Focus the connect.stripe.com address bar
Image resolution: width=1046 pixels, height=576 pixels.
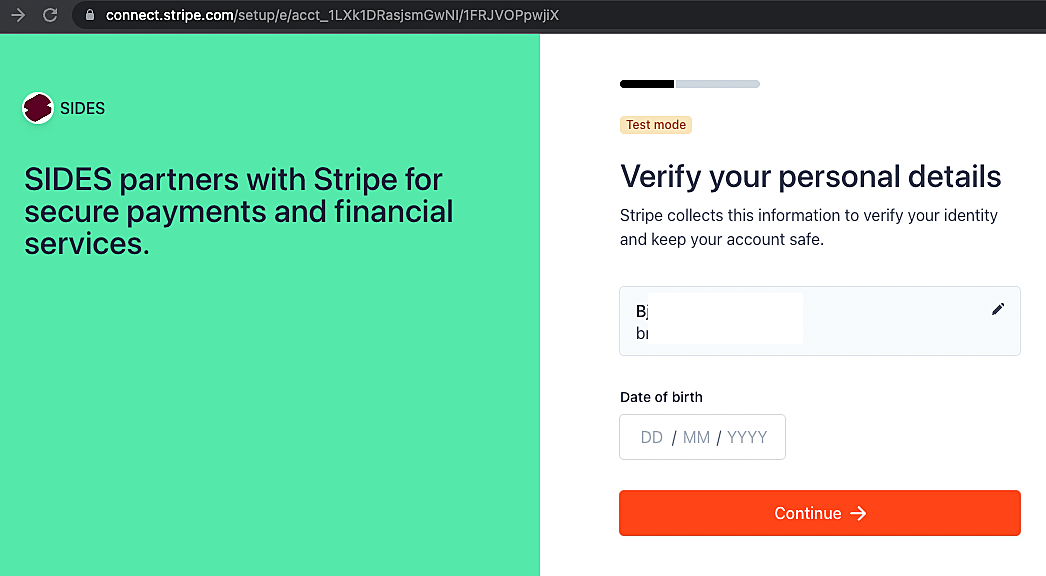click(x=332, y=15)
